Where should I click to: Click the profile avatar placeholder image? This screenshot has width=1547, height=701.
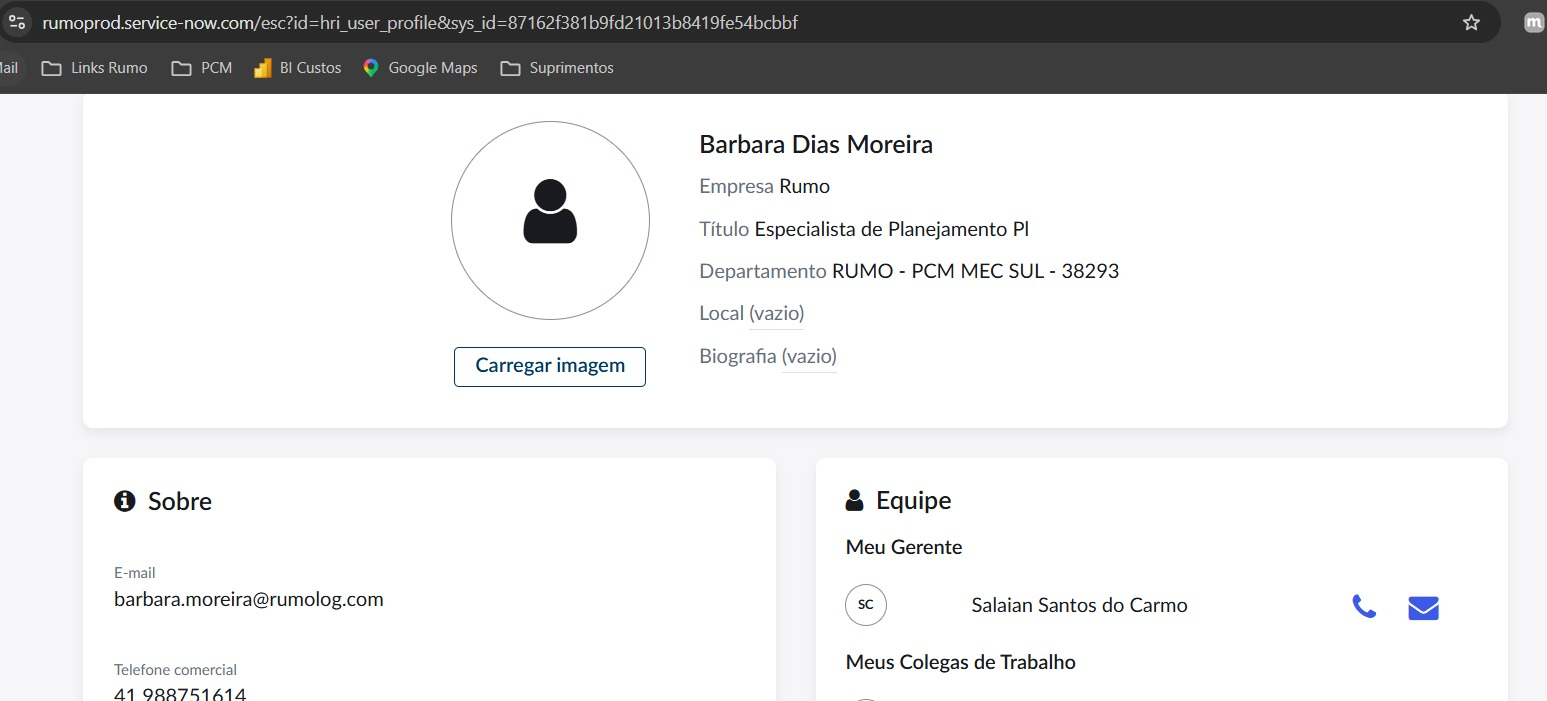tap(550, 221)
